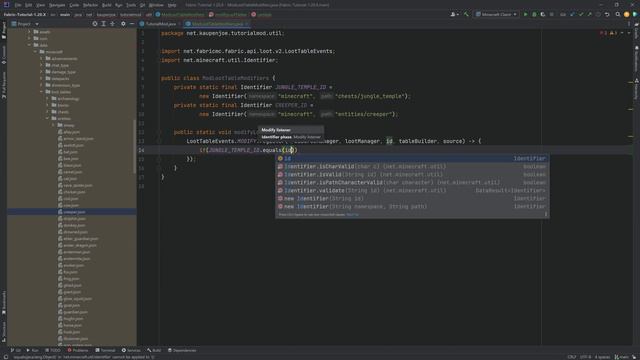Expand the chests folder
The width and height of the screenshot is (640, 360).
click(48, 112)
